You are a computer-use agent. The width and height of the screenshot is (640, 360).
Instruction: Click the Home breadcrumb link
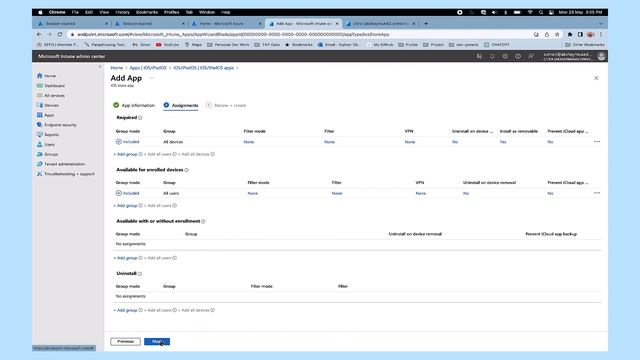pos(117,68)
